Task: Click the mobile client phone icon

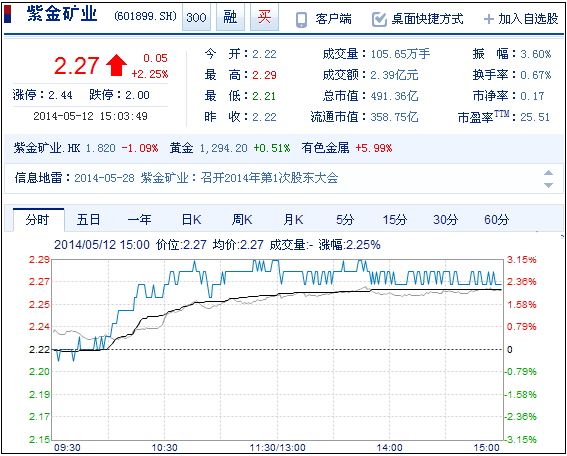Action: click(x=301, y=20)
